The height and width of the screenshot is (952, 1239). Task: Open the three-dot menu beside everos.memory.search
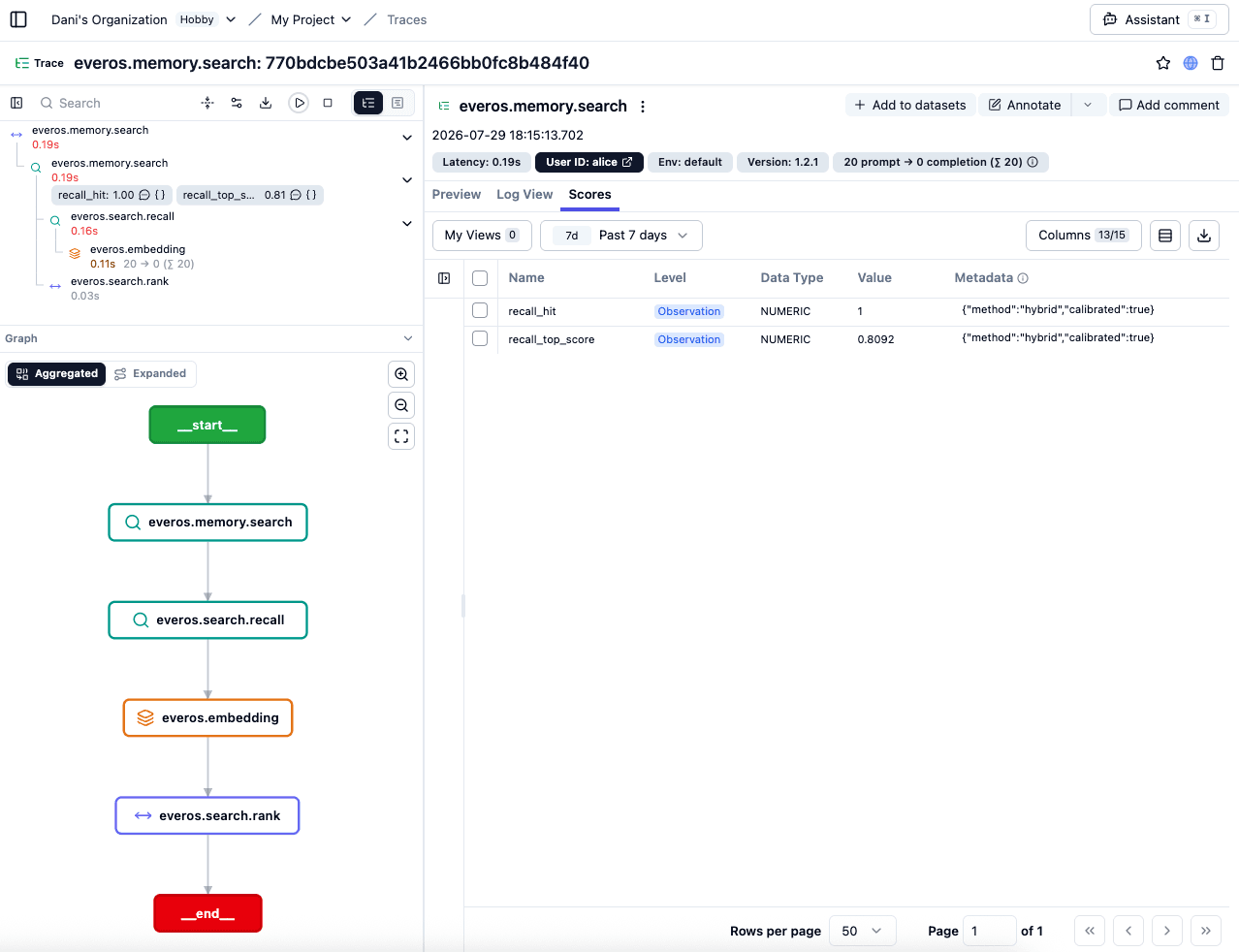(x=643, y=107)
